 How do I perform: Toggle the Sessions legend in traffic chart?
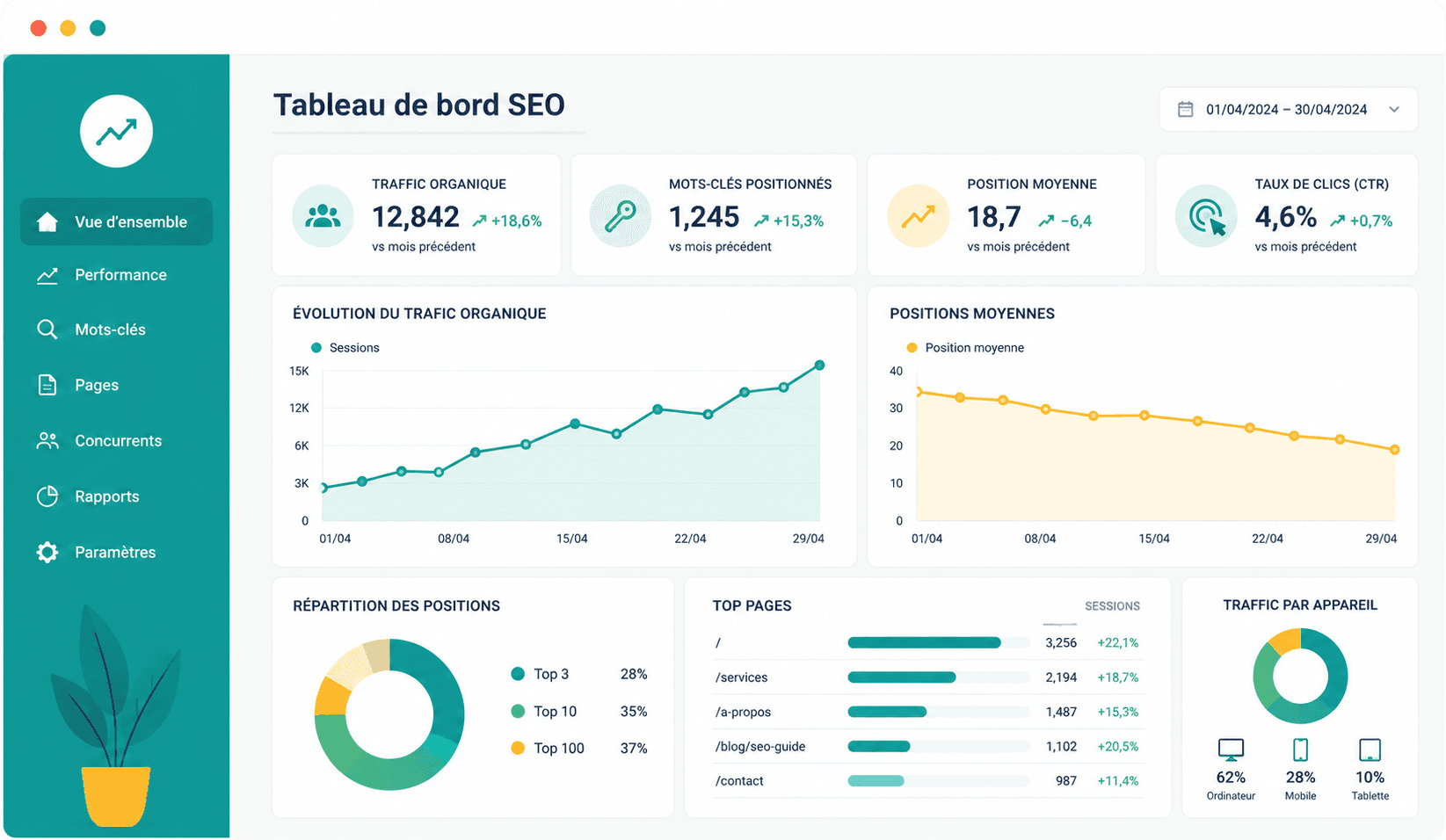coord(345,348)
